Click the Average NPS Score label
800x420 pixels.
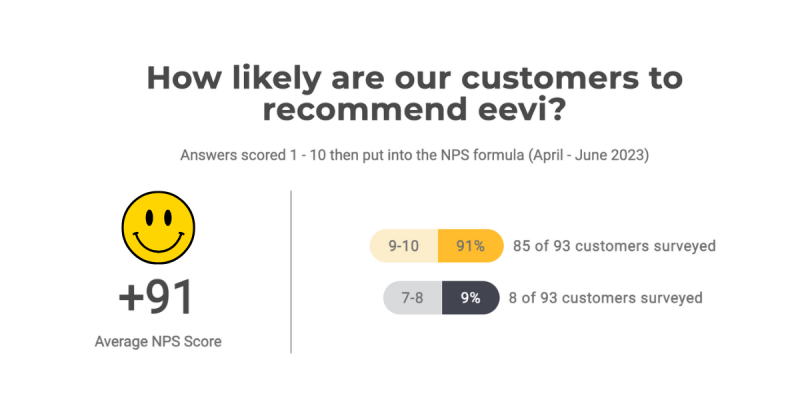[158, 341]
